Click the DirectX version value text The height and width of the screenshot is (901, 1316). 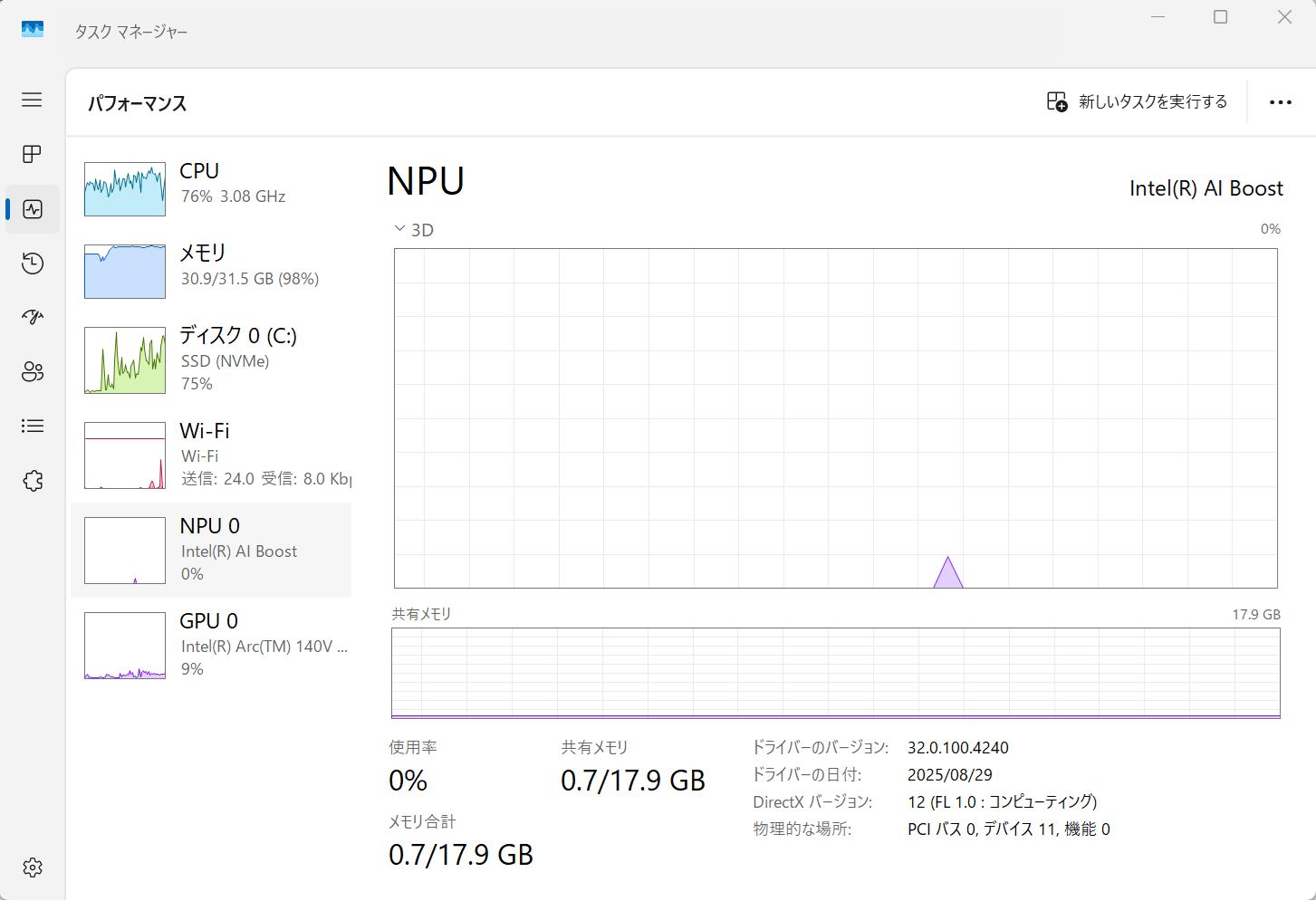pos(1003,802)
